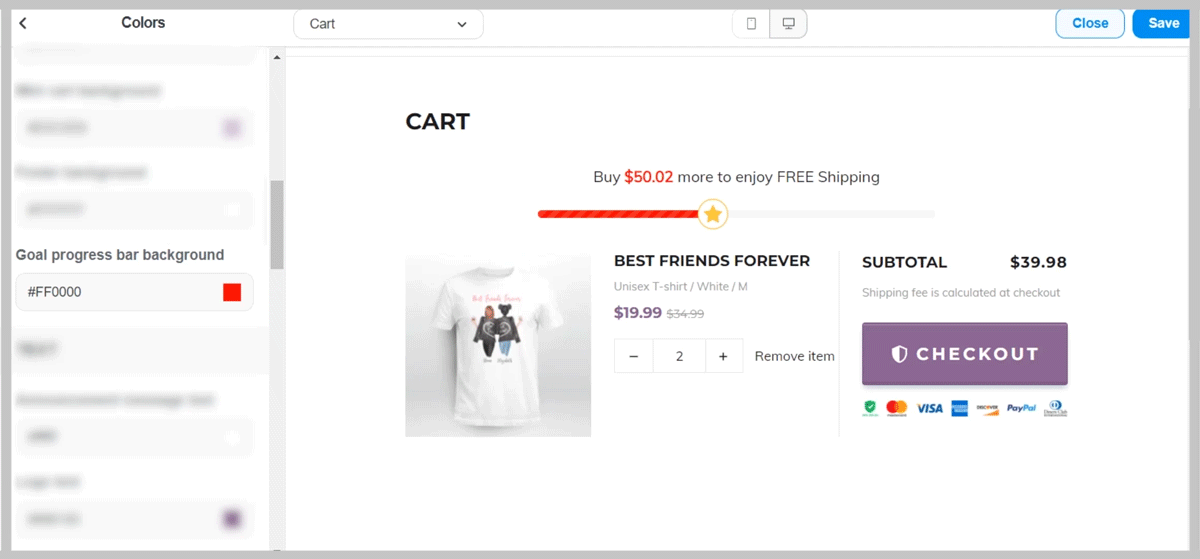
Task: Click the white T-shirt product thumbnail
Action: pyautogui.click(x=498, y=345)
